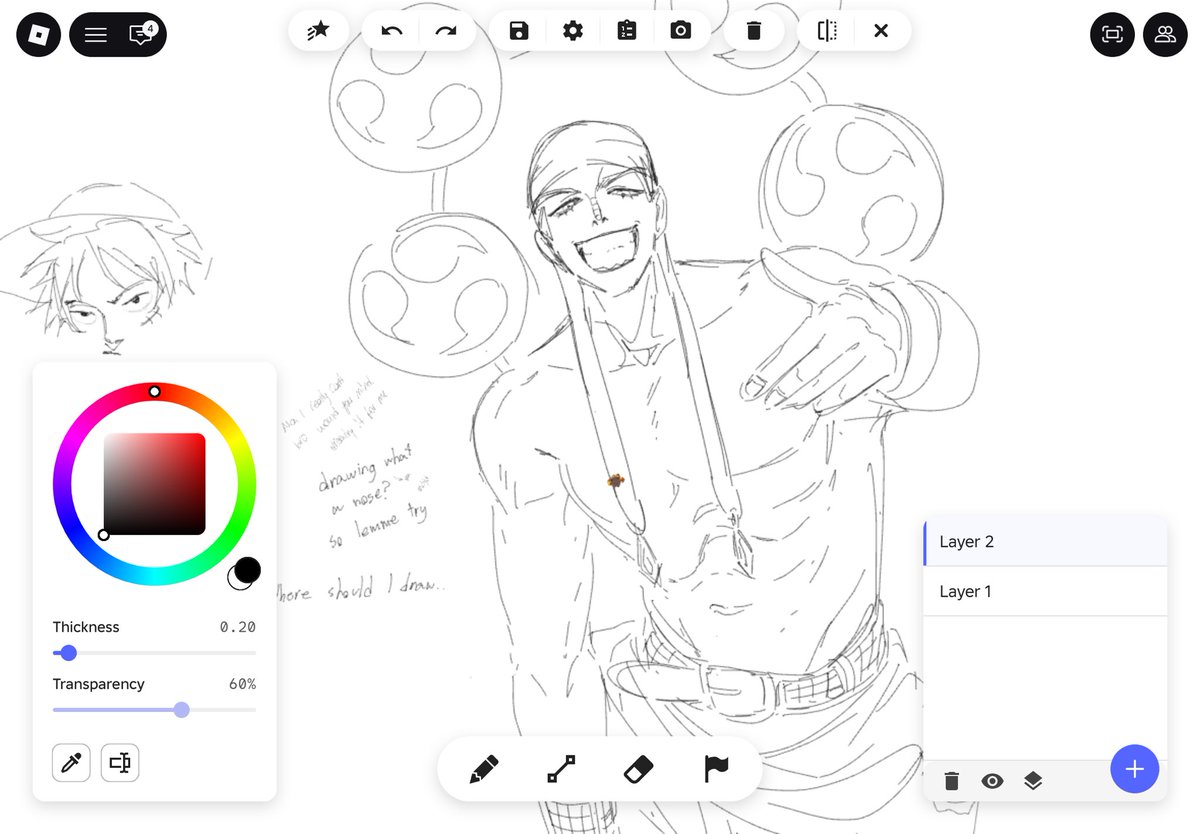
Task: Open the players list icon
Action: 1165,35
